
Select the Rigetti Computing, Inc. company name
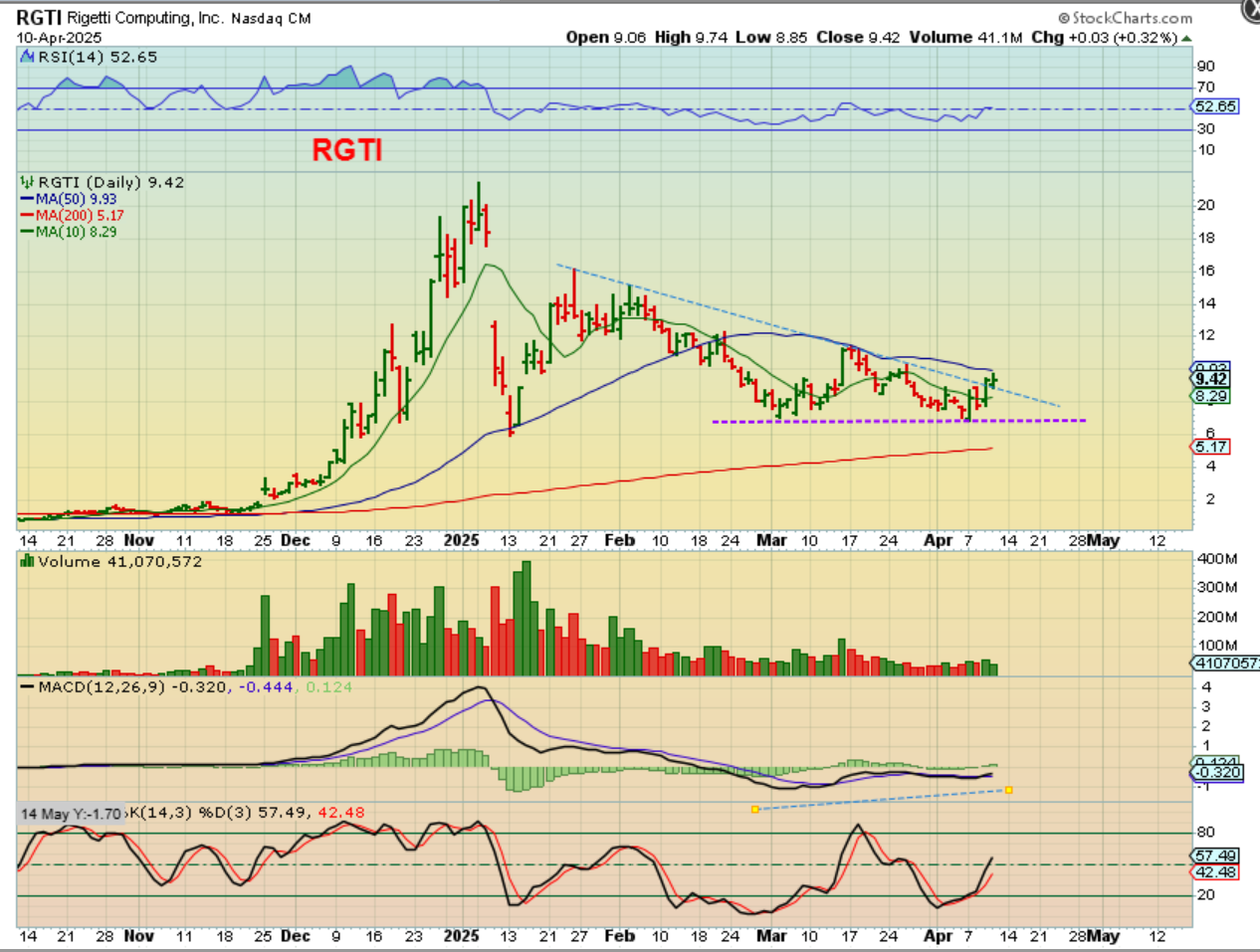[x=145, y=18]
